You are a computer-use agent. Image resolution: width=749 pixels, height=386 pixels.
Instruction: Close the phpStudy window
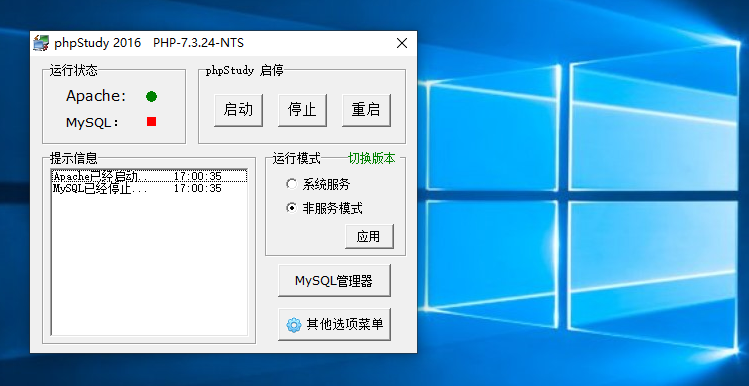coord(402,43)
